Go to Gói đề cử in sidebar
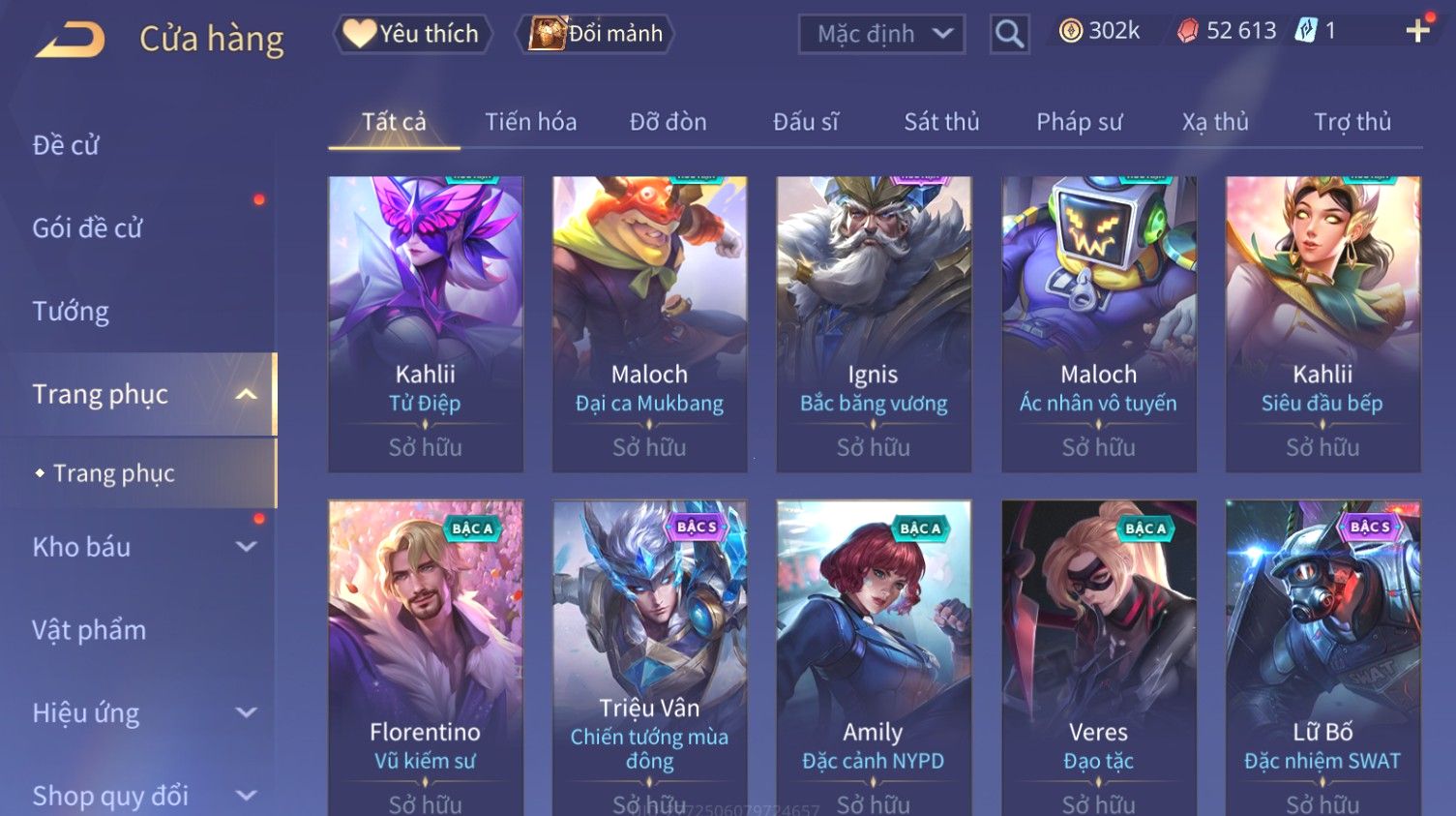 [x=87, y=228]
